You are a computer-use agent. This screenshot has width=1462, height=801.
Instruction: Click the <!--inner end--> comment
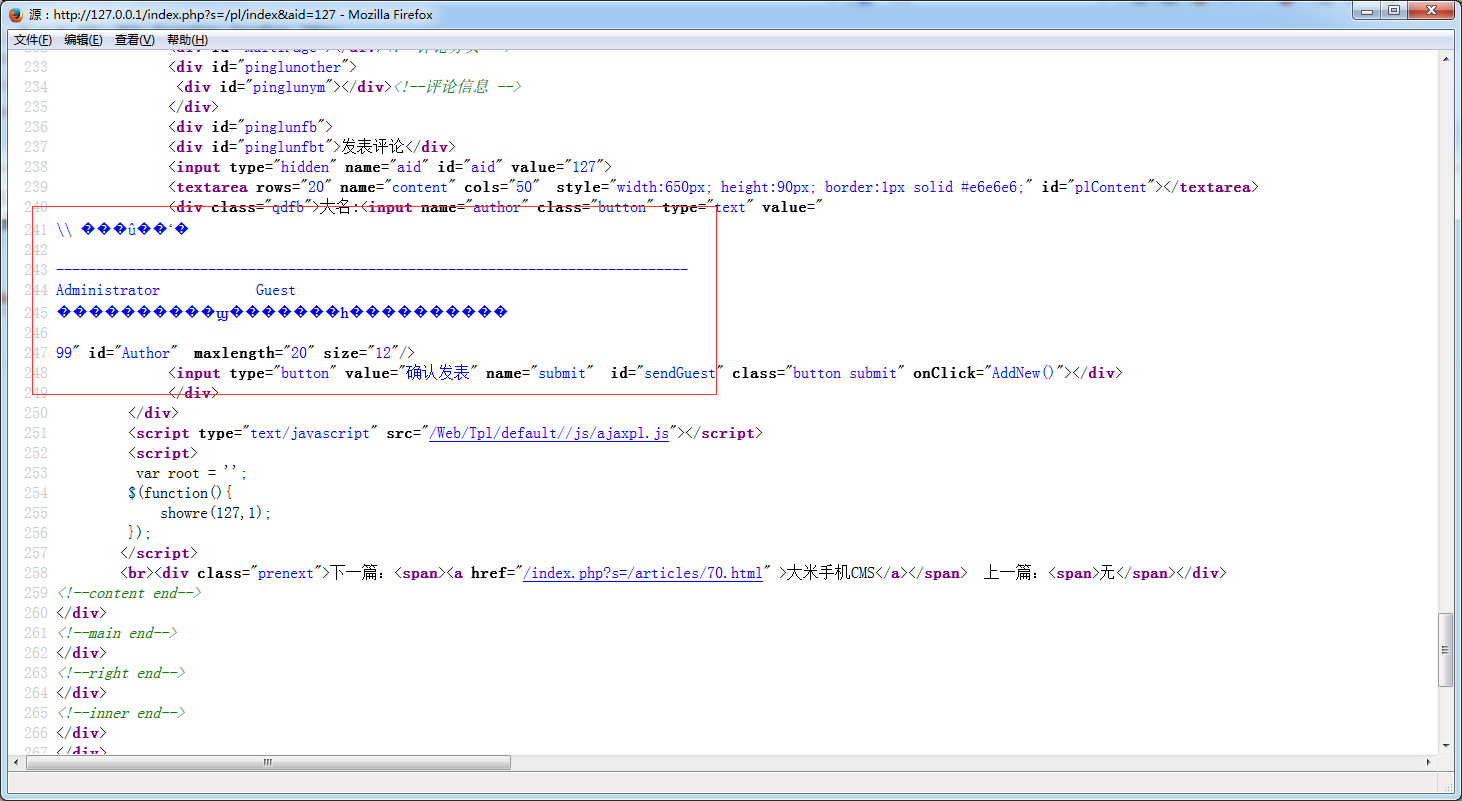[122, 713]
